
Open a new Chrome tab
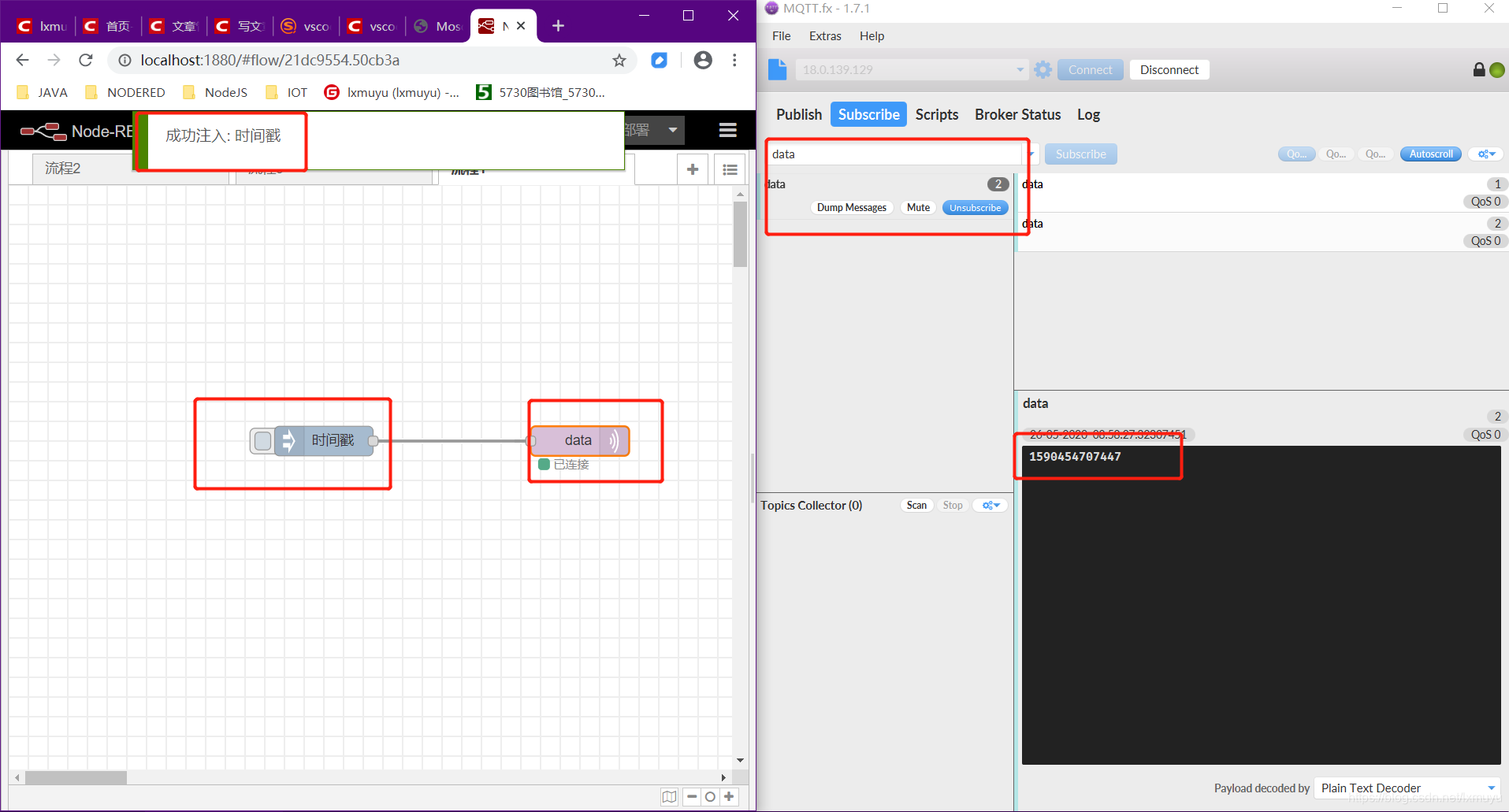coord(558,26)
